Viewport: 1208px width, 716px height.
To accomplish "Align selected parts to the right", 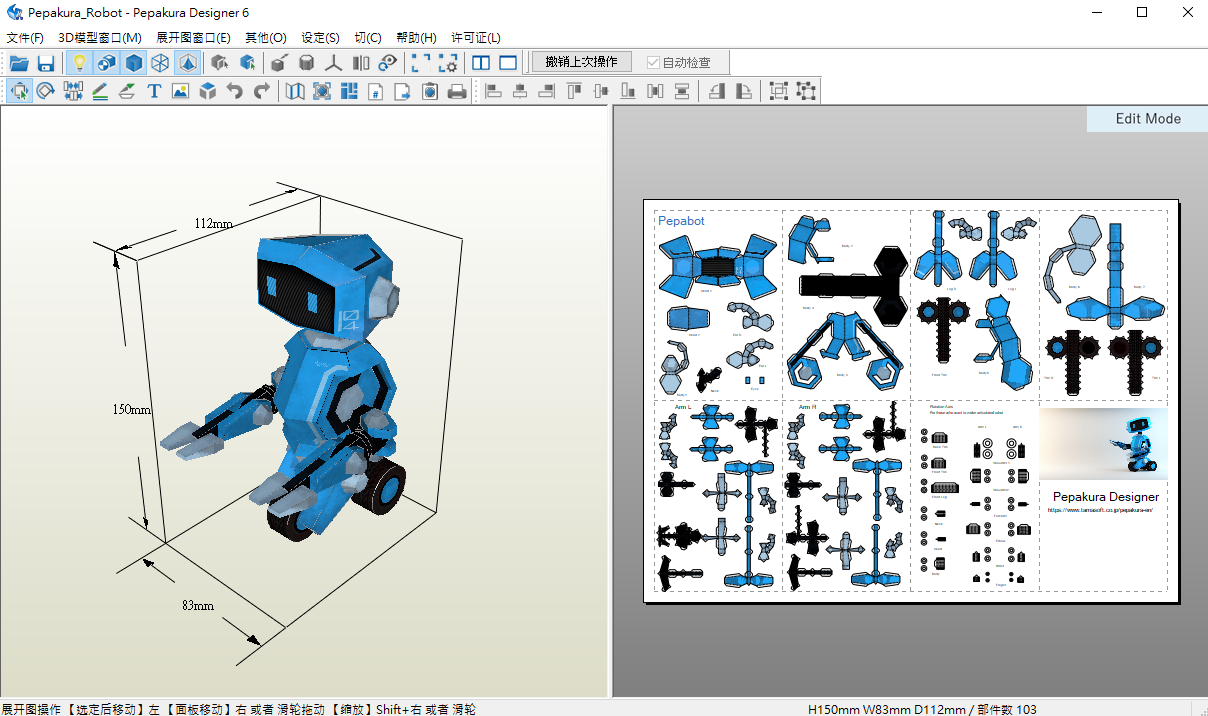I will click(x=547, y=91).
